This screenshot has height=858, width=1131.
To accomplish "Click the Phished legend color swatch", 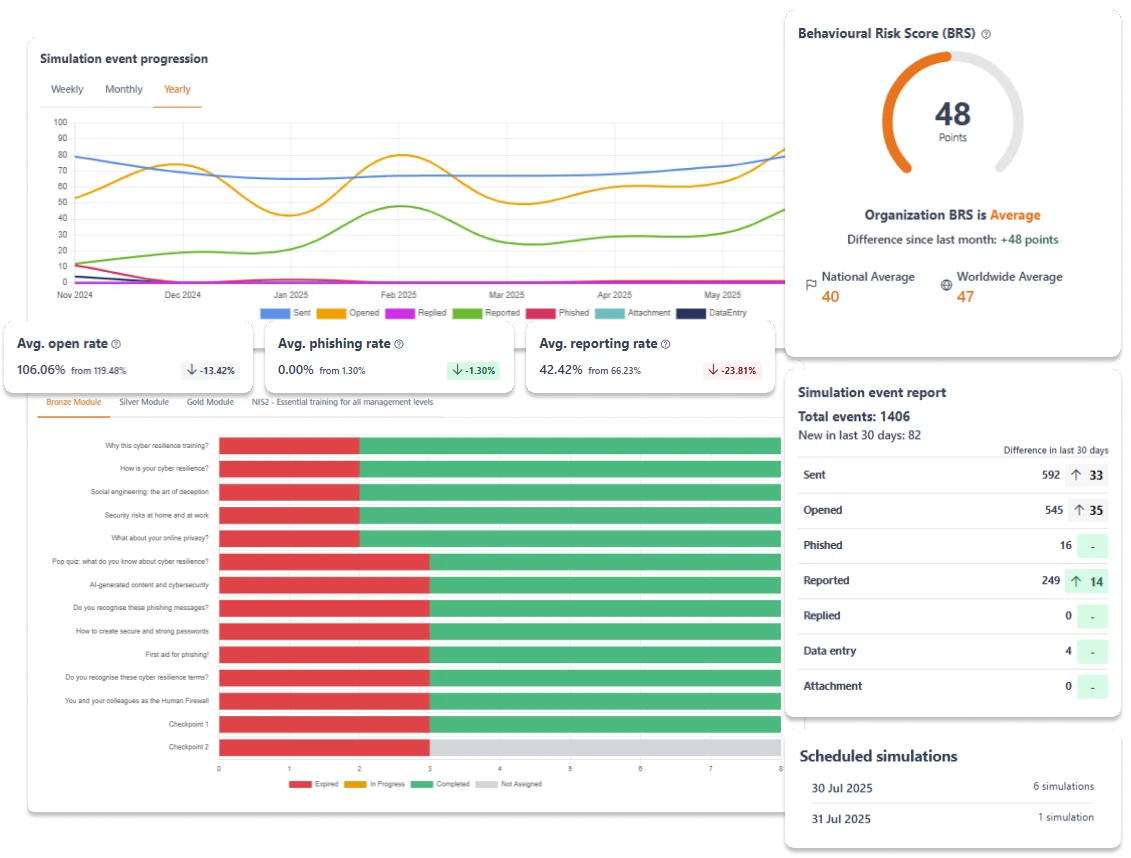I will (540, 313).
